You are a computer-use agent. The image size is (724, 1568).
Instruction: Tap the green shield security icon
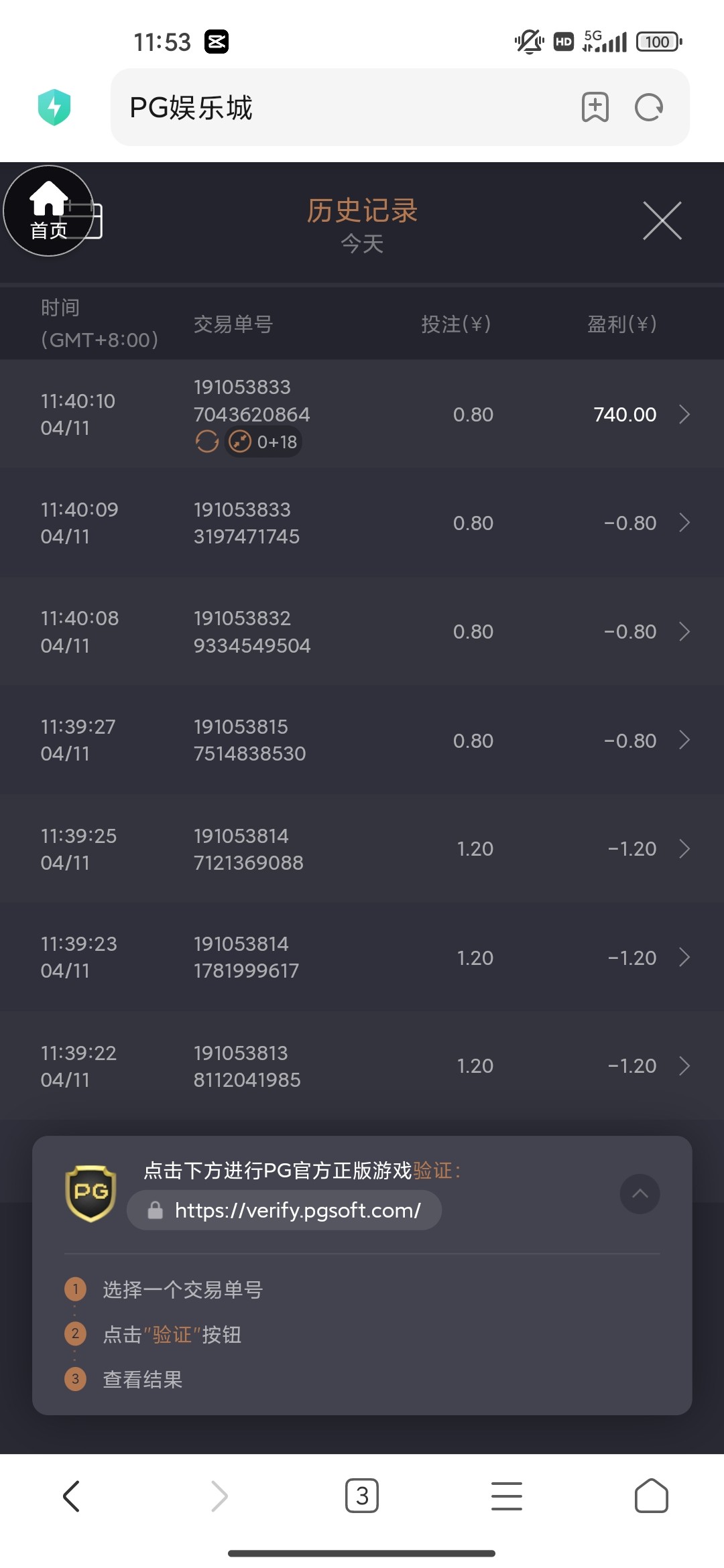click(x=54, y=107)
